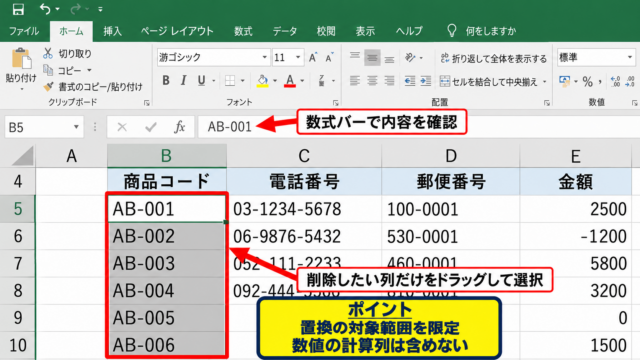Click the decrease decimal icon

[630, 81]
